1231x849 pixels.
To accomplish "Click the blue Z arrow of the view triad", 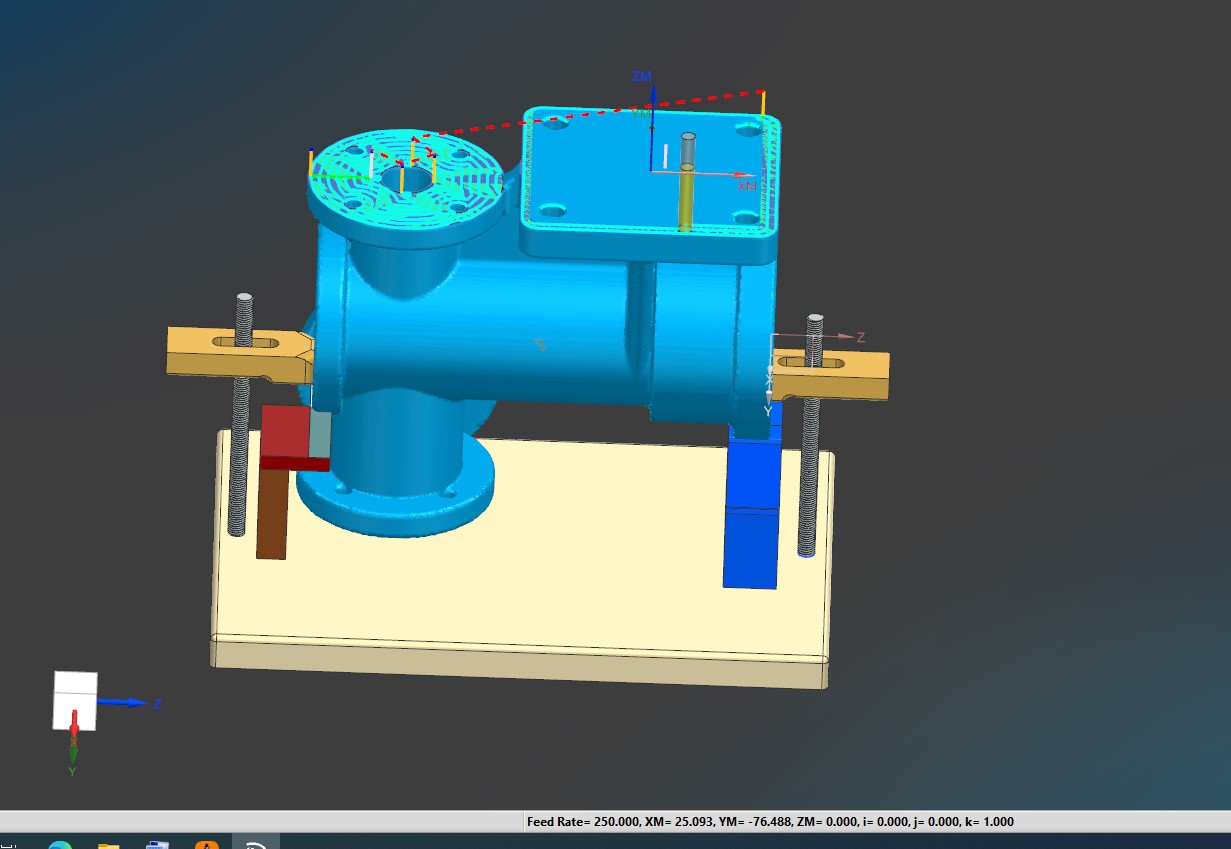I will pyautogui.click(x=124, y=703).
